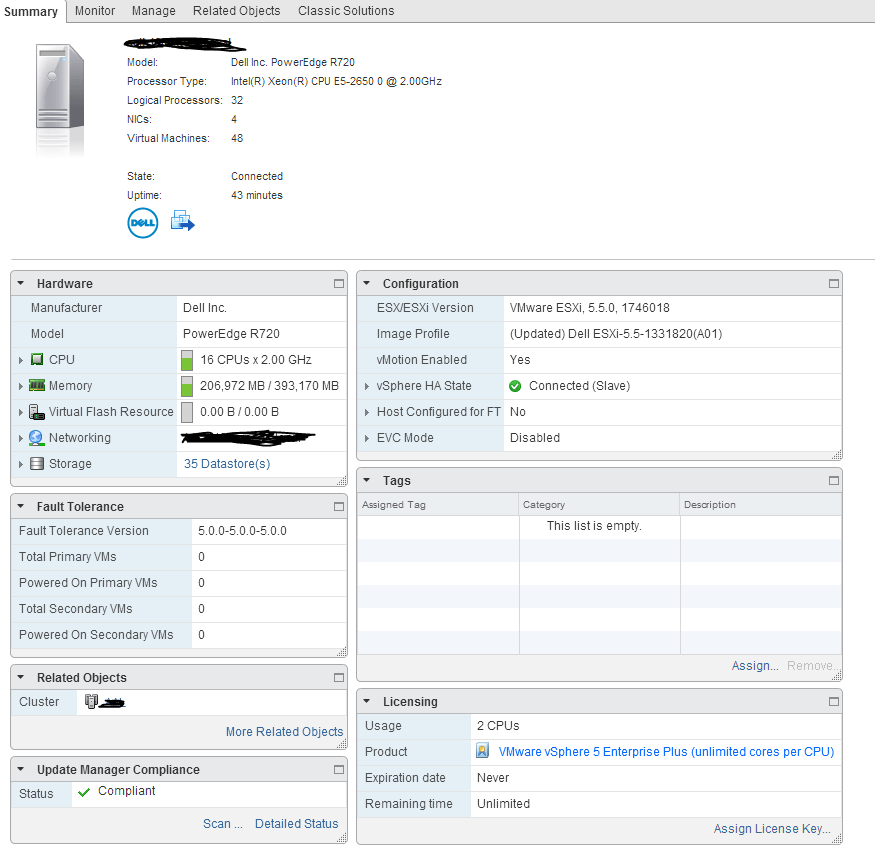This screenshot has height=848, width=875.
Task: Click the Scan link in Update Manager
Action: pos(223,823)
